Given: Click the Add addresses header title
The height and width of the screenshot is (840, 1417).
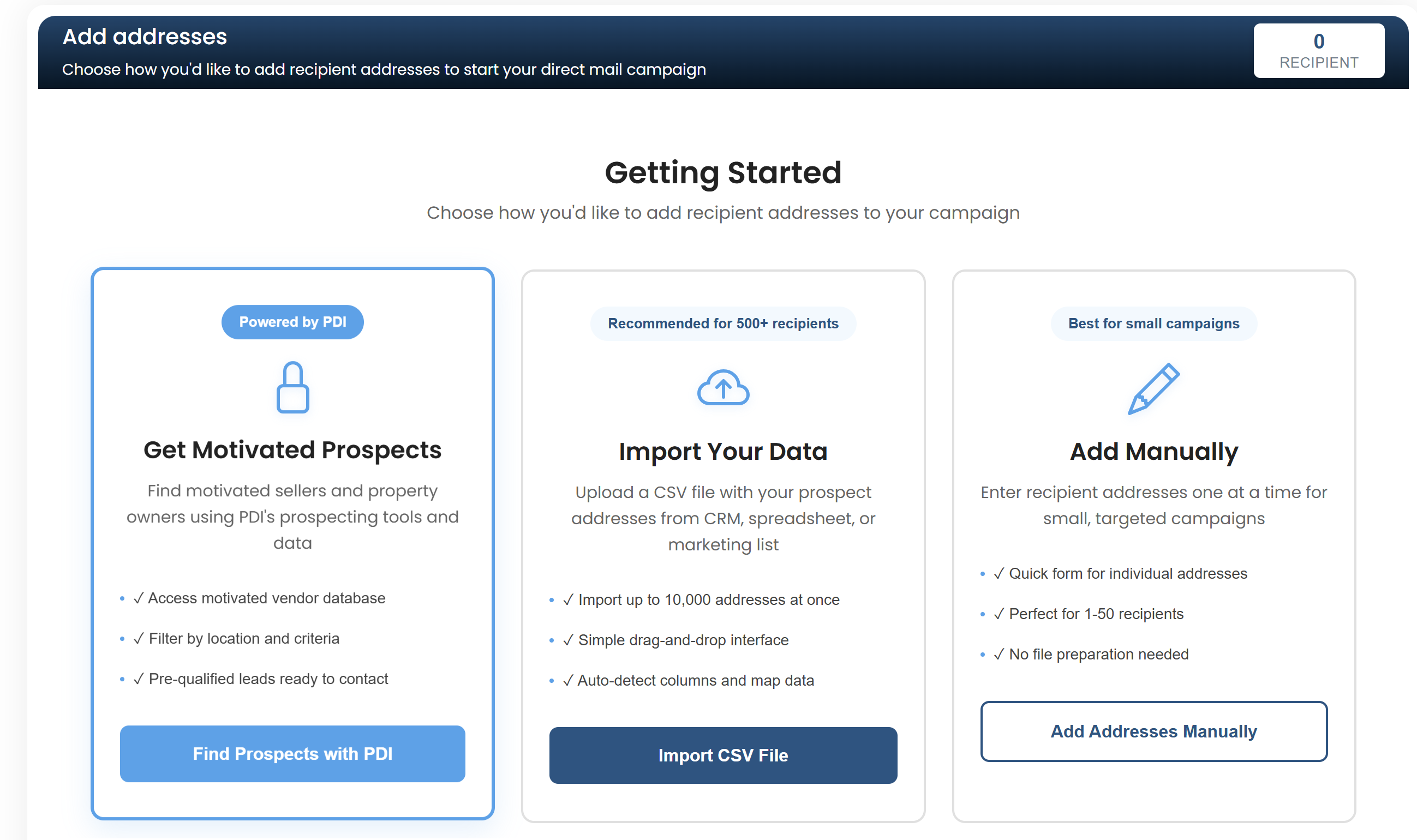Looking at the screenshot, I should (145, 35).
